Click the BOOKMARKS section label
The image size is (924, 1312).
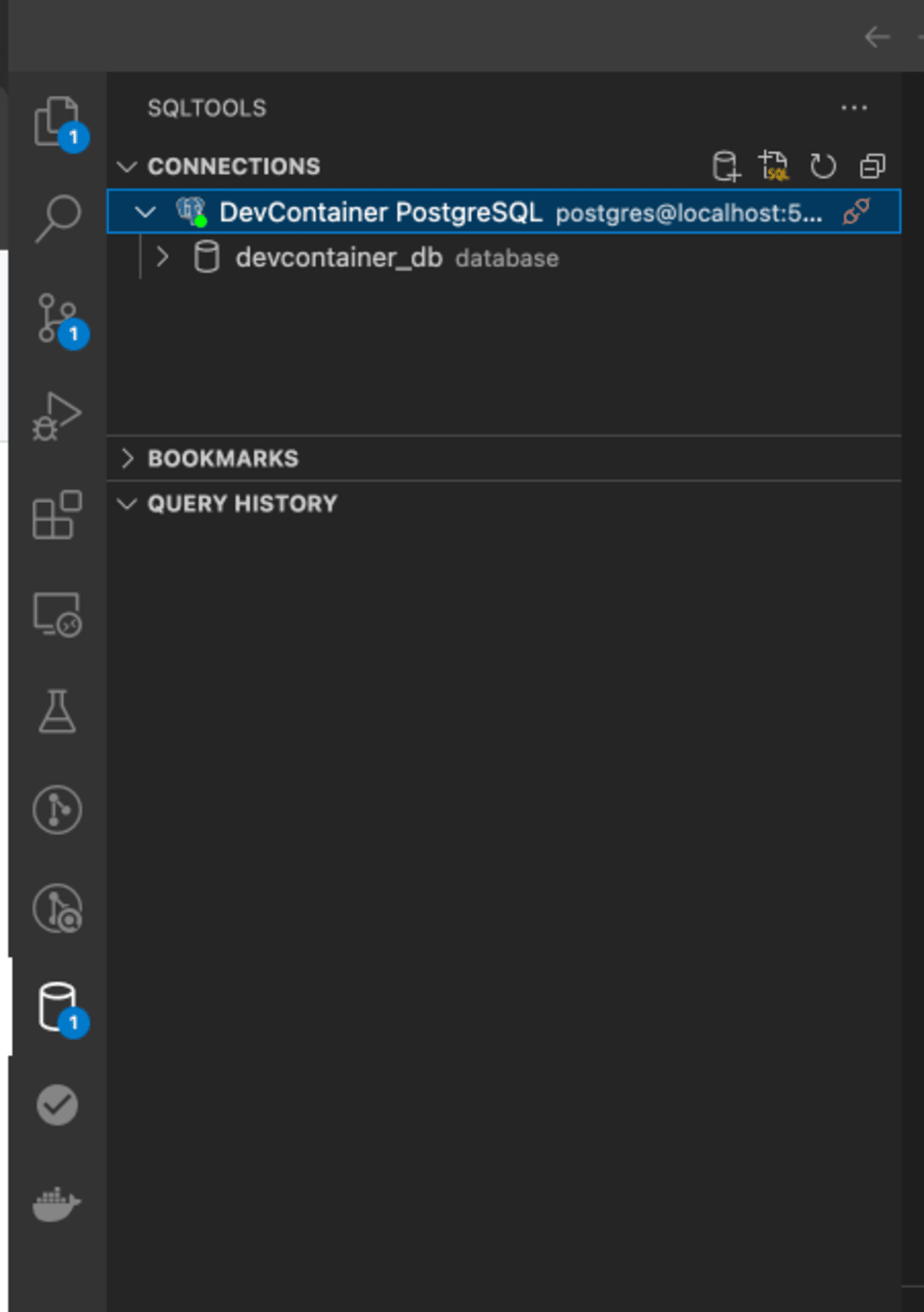point(223,459)
